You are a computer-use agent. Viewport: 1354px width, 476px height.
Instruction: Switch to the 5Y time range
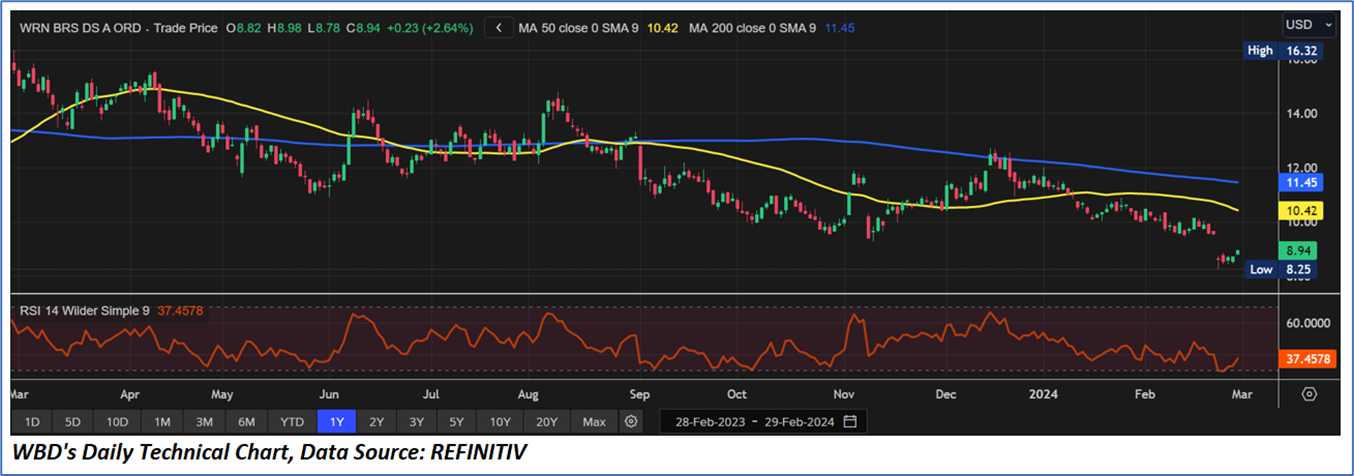[457, 421]
